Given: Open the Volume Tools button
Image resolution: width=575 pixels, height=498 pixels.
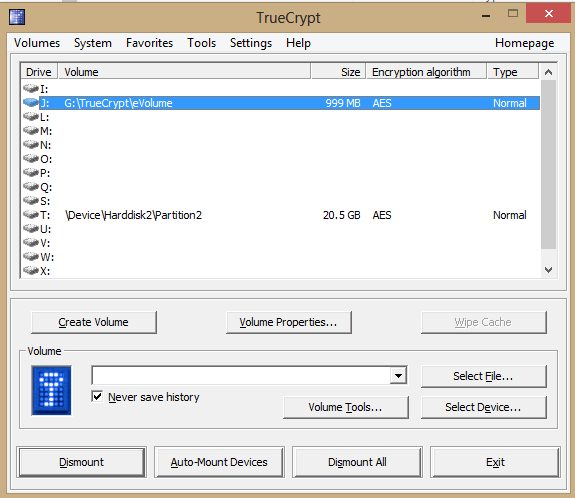Looking at the screenshot, I should point(346,407).
